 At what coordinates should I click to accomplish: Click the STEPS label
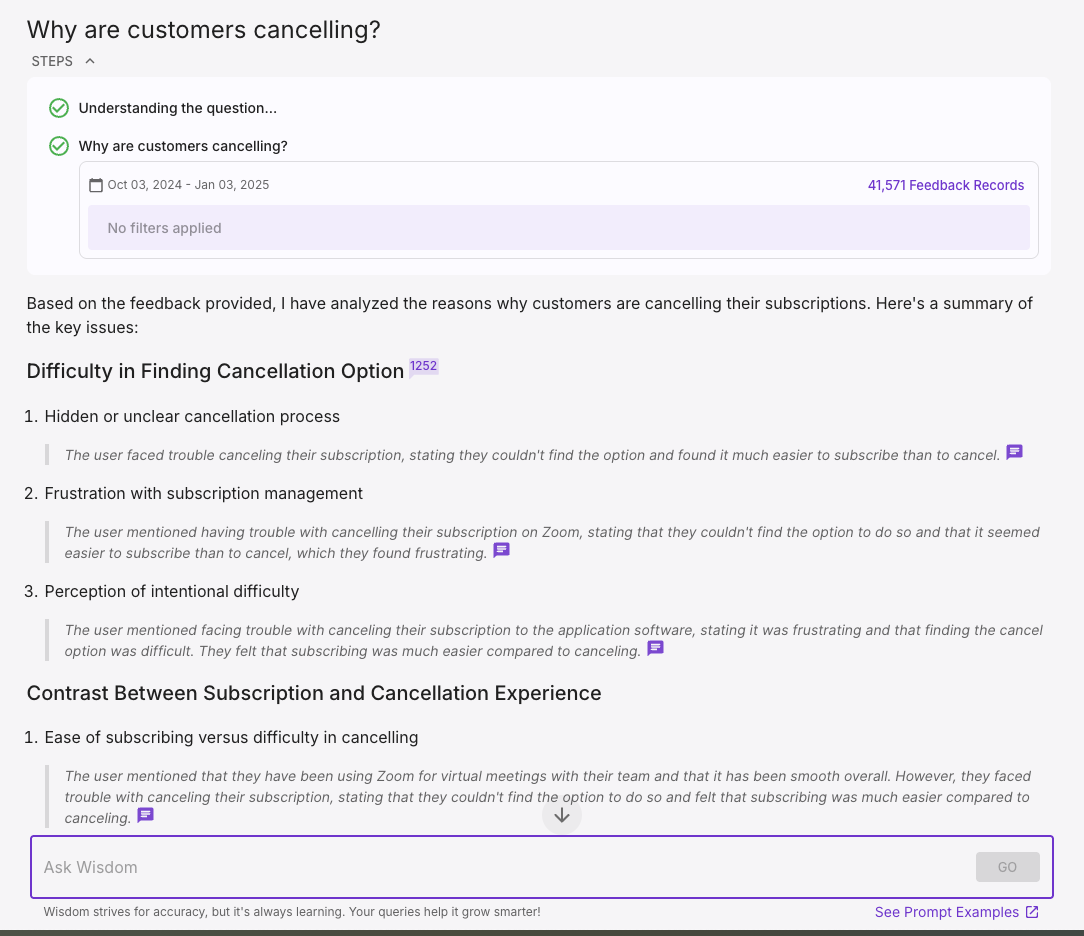point(52,62)
